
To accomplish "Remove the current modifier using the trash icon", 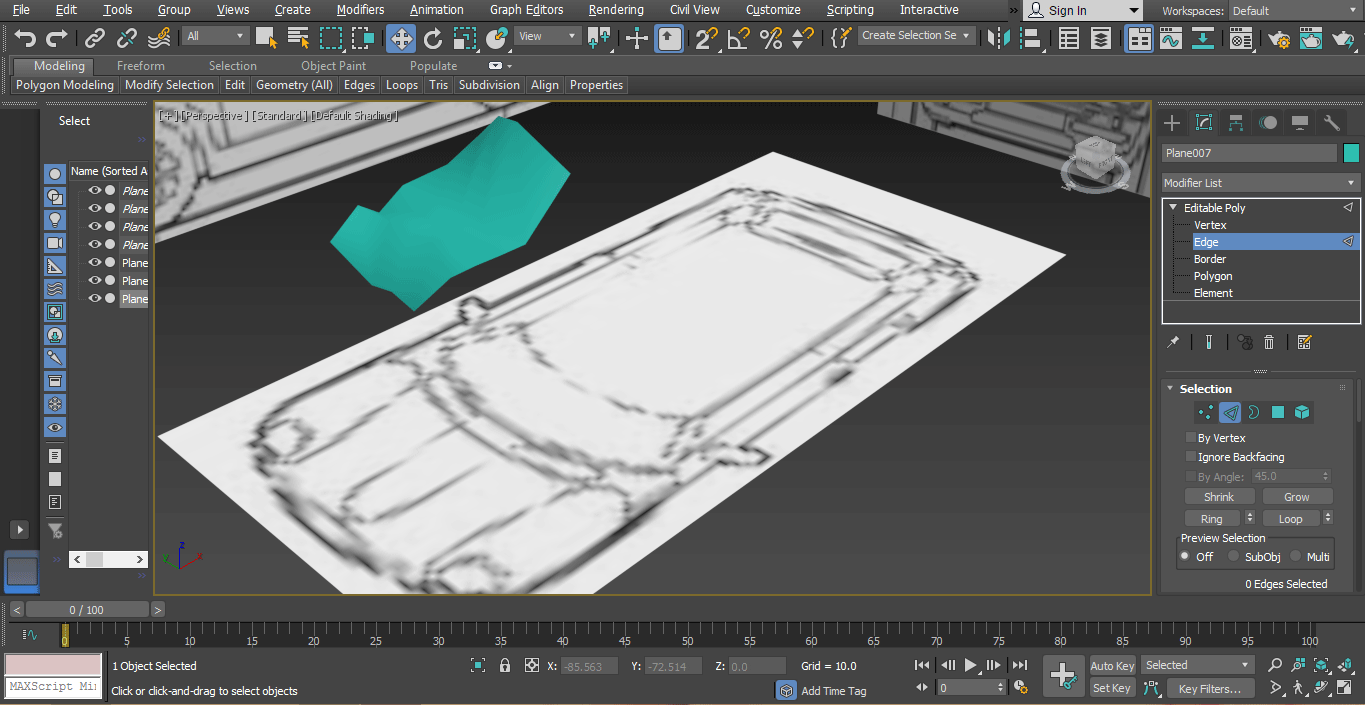I will click(x=1268, y=342).
